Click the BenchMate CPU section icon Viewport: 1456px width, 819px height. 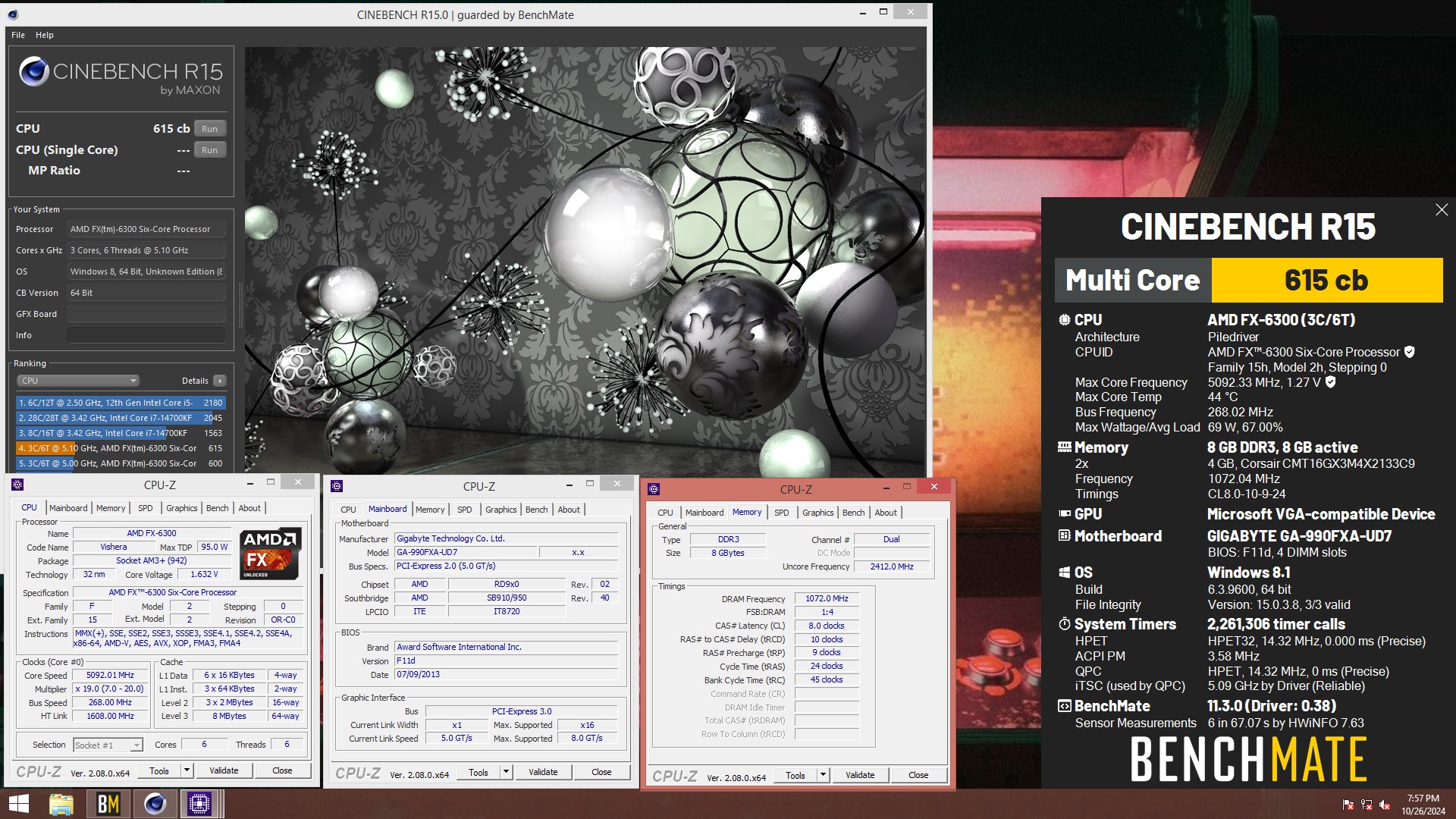pyautogui.click(x=1065, y=320)
